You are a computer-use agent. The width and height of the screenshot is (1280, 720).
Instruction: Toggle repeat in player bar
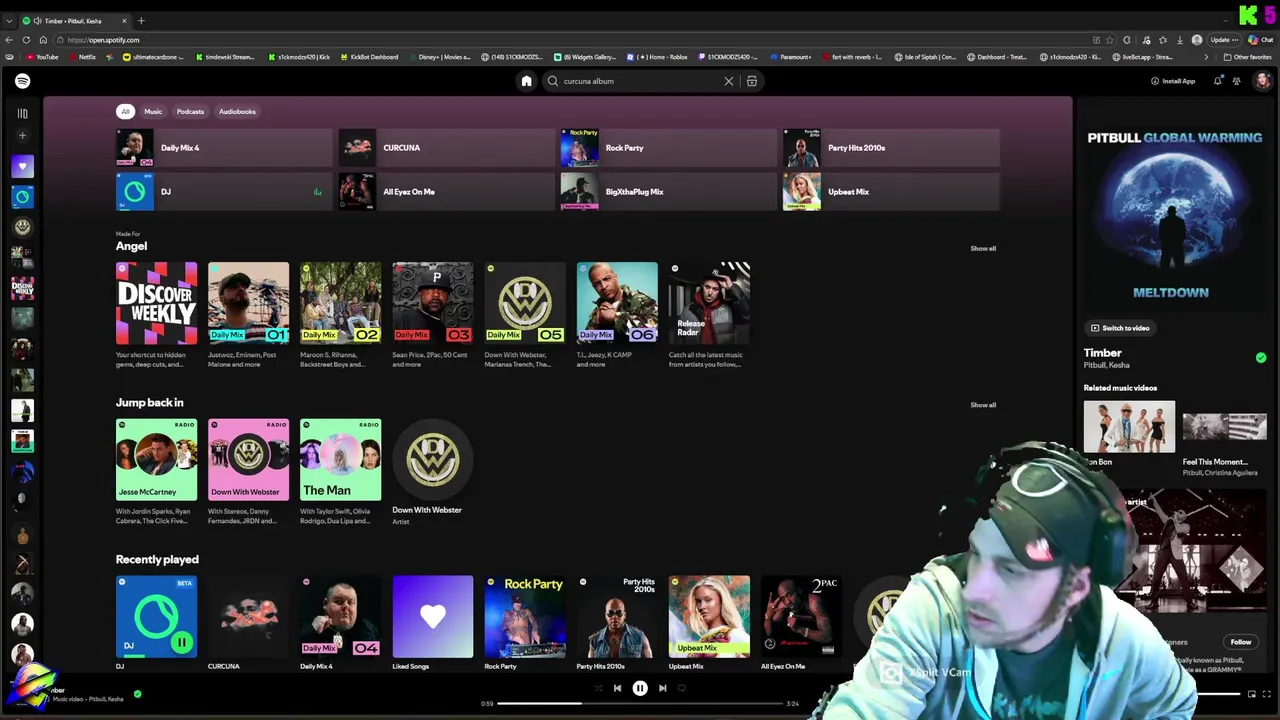[x=682, y=688]
